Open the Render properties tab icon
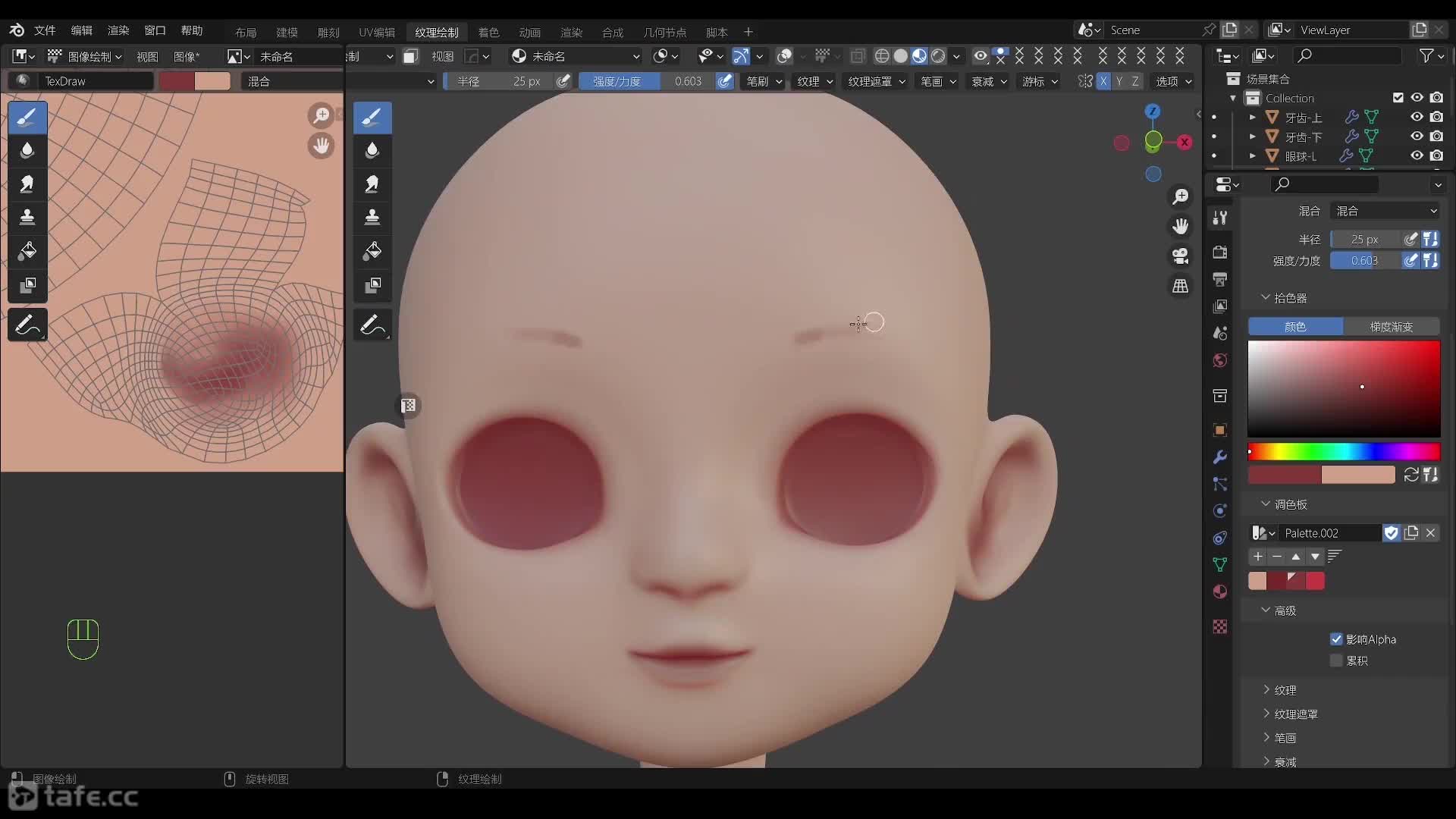Image resolution: width=1456 pixels, height=819 pixels. pyautogui.click(x=1220, y=252)
